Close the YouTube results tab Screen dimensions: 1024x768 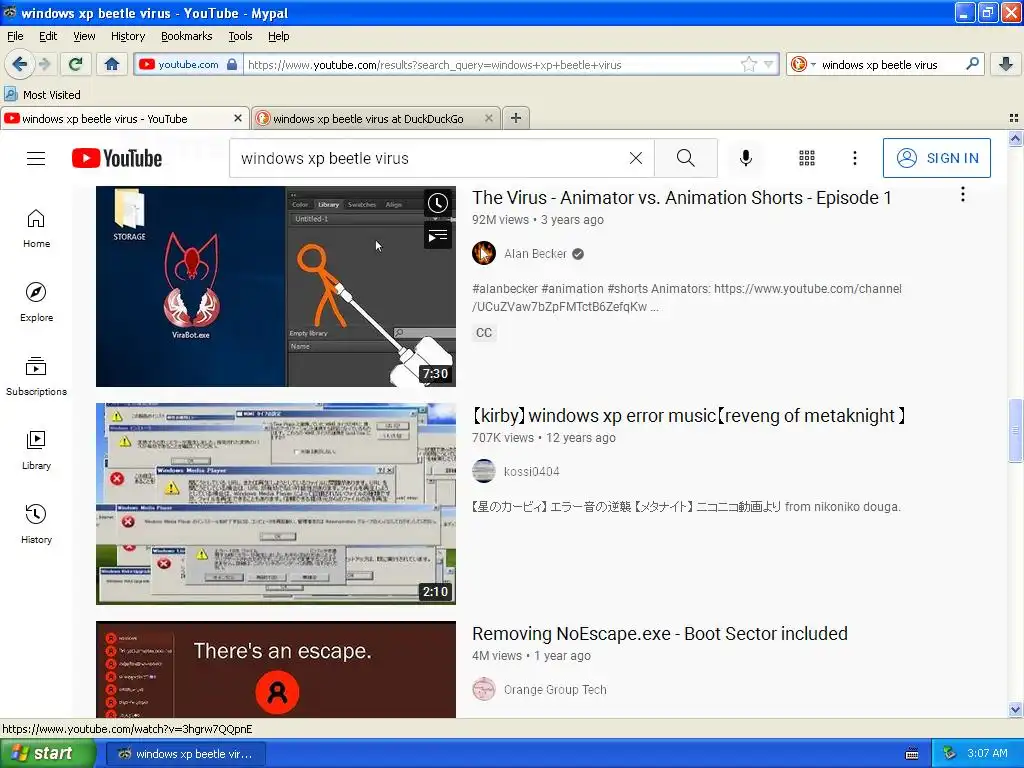coord(238,118)
